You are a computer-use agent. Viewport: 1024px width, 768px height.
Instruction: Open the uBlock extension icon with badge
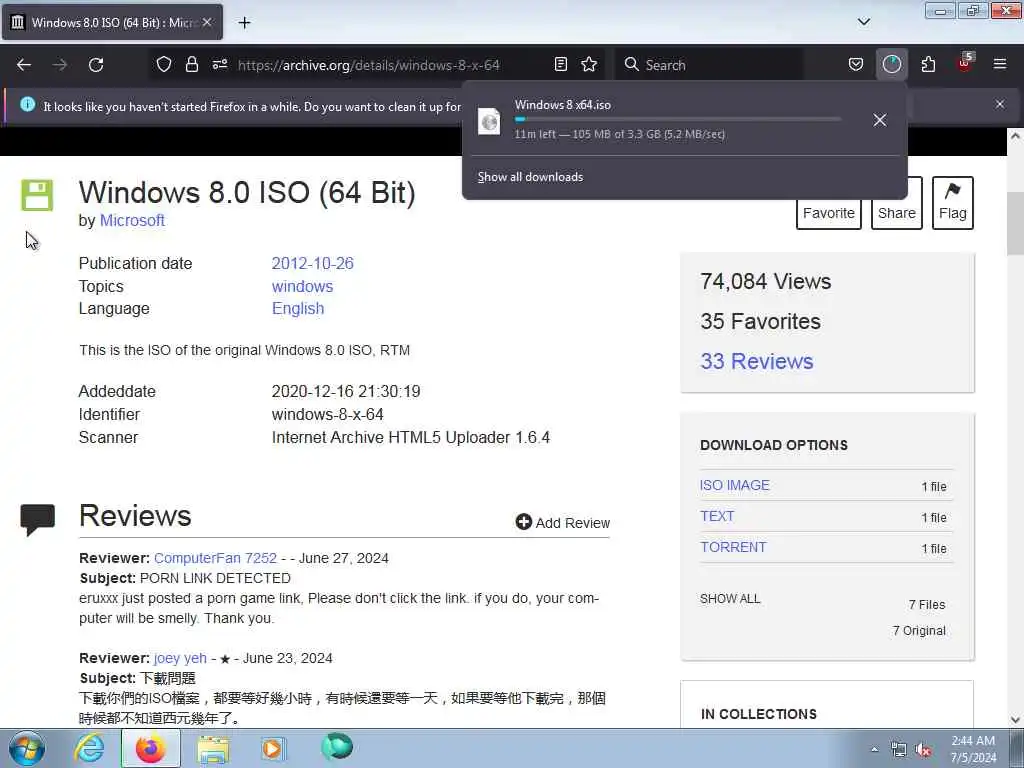click(965, 63)
